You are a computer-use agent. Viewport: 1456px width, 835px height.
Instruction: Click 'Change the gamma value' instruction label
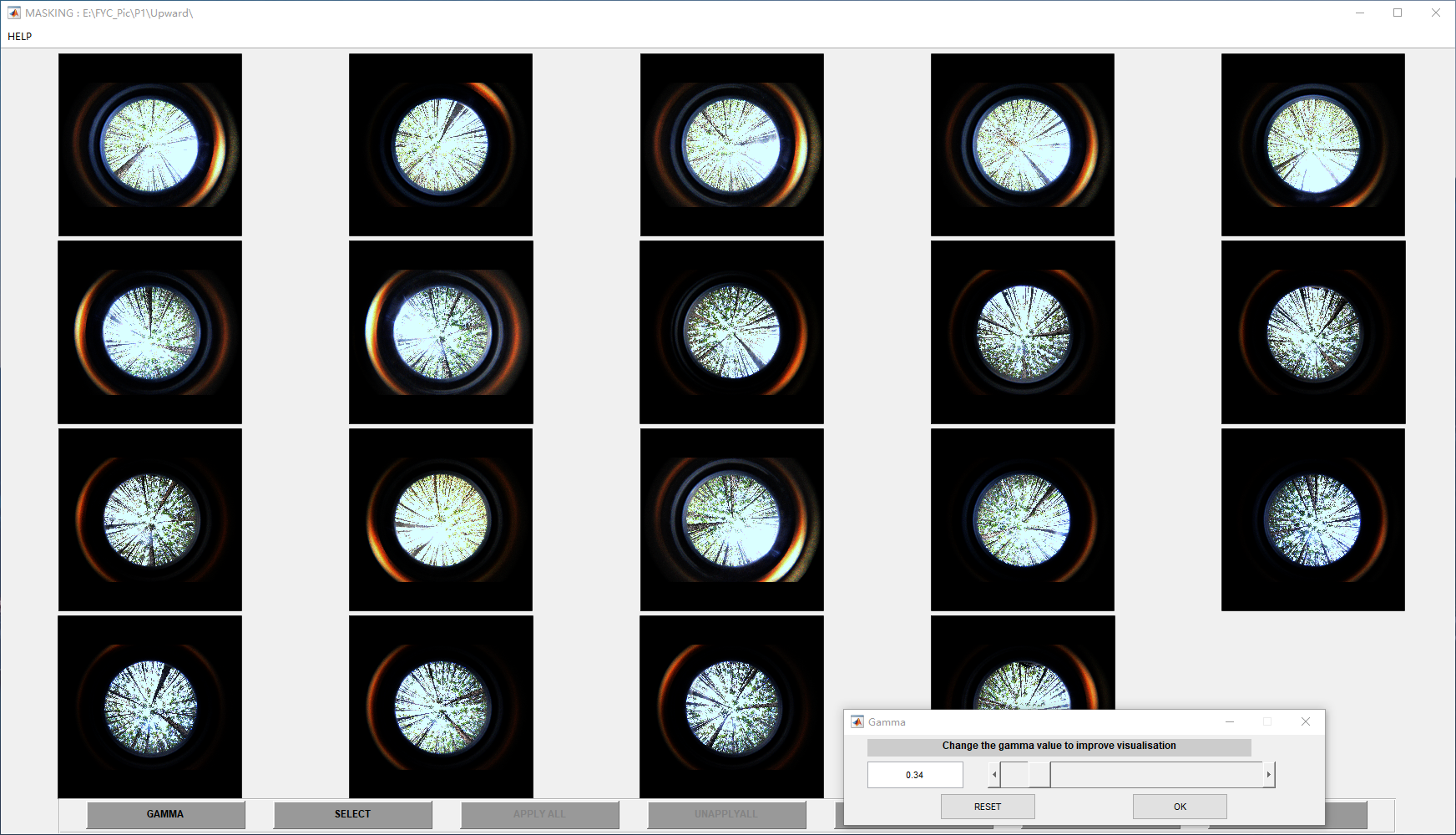tap(1059, 746)
